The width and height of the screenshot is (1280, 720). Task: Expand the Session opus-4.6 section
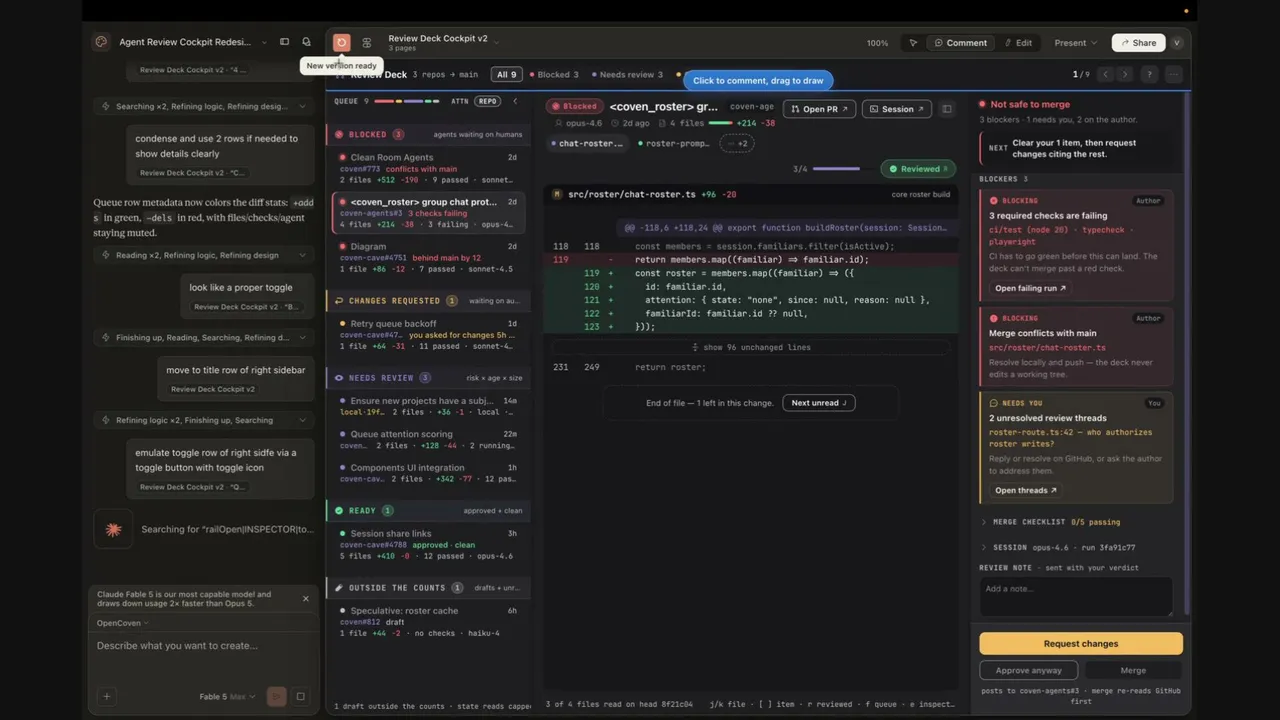tap(1057, 548)
